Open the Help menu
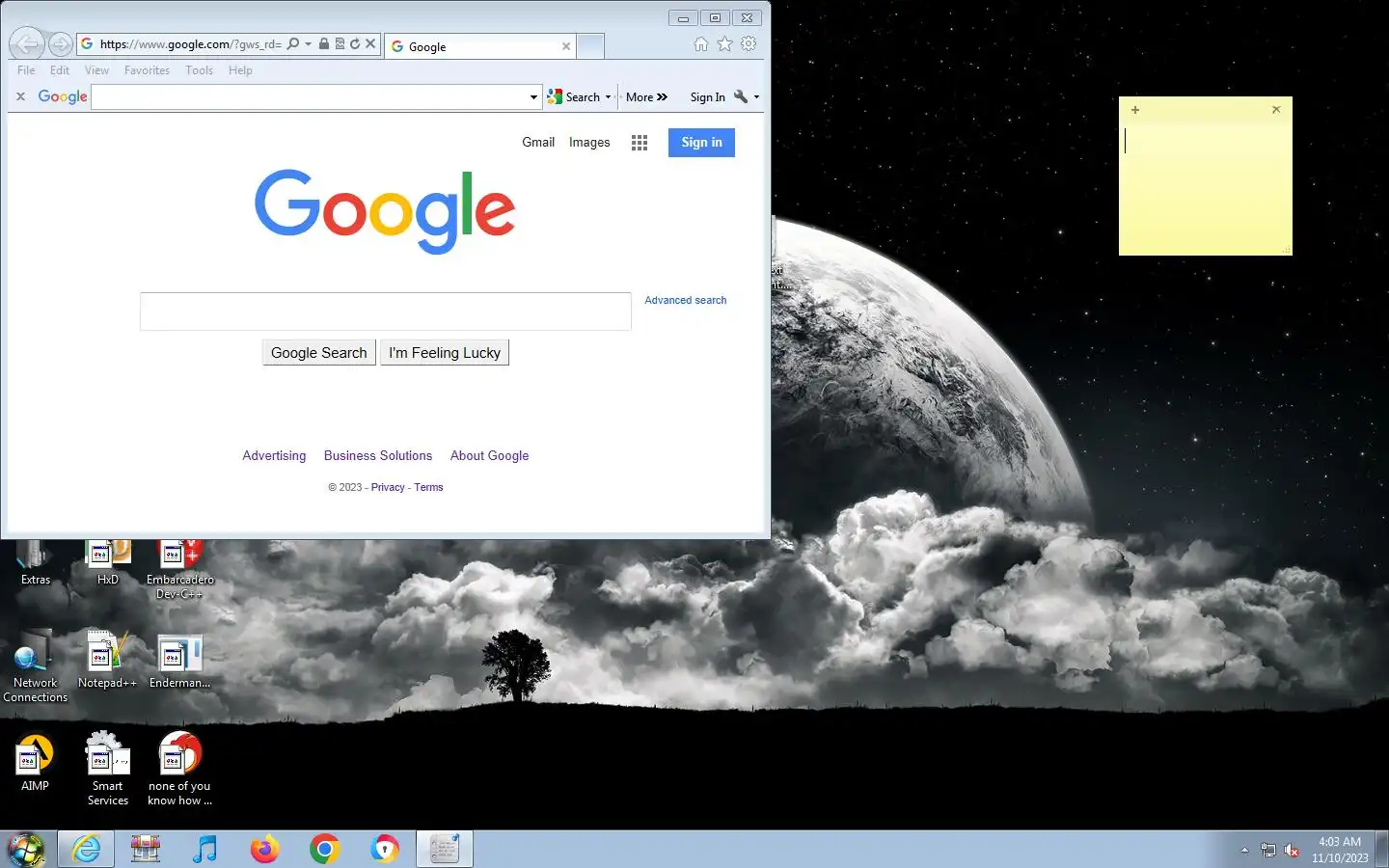This screenshot has height=868, width=1389. pos(240,70)
